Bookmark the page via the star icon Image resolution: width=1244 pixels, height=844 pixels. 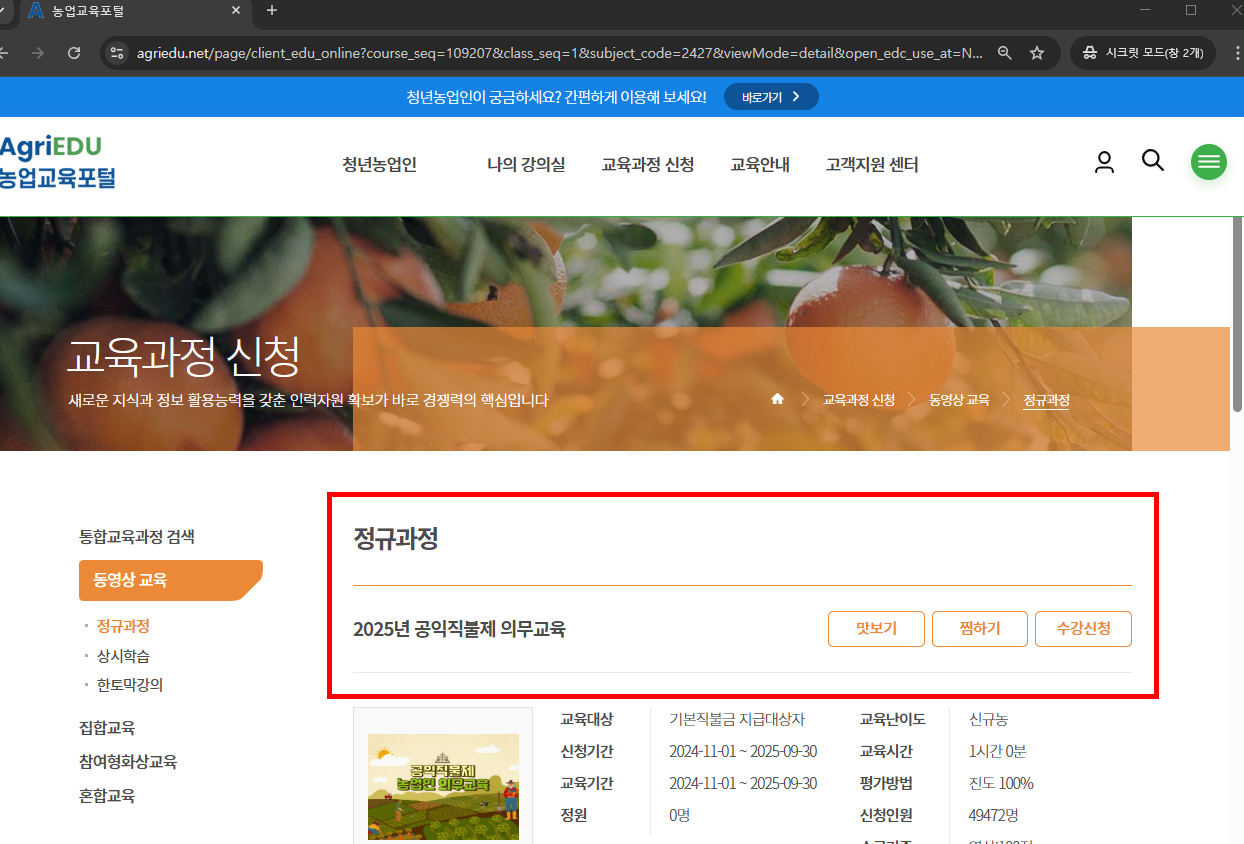1037,52
